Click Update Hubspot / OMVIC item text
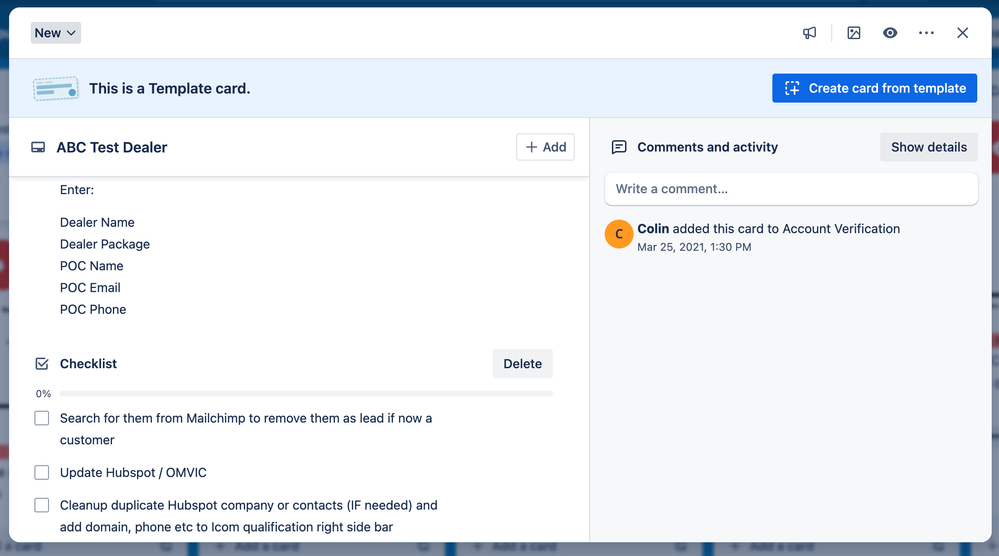999x556 pixels. coord(133,473)
